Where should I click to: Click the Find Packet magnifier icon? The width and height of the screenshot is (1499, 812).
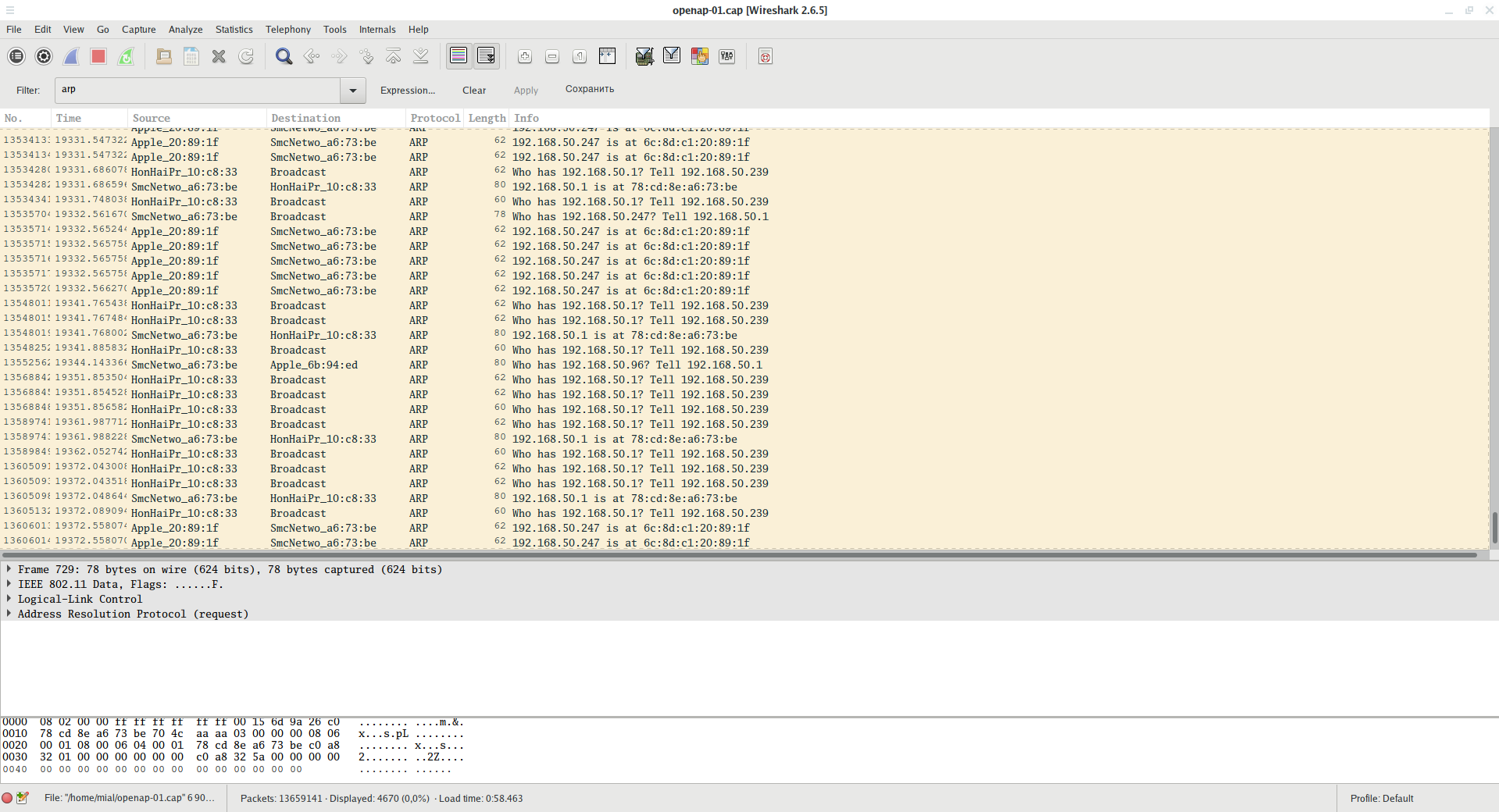tap(284, 56)
